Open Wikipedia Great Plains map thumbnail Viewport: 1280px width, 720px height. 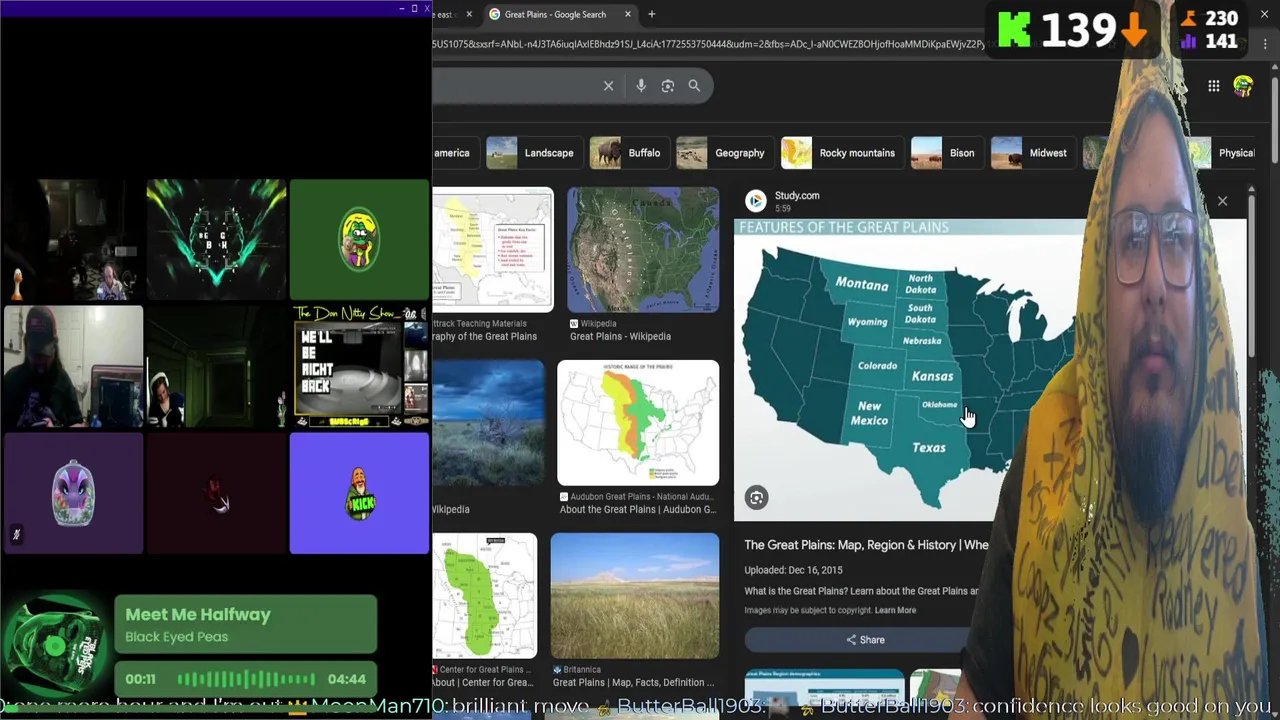(x=643, y=250)
